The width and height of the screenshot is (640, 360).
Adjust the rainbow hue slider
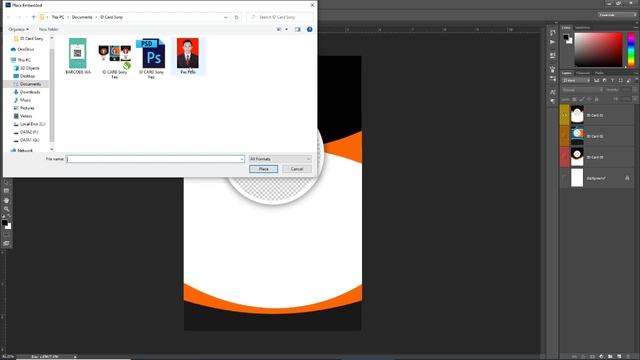631,49
